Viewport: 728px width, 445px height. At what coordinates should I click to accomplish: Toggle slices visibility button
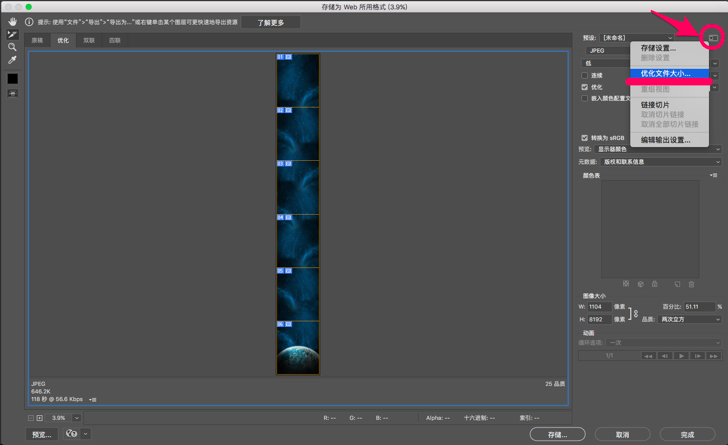coord(12,94)
